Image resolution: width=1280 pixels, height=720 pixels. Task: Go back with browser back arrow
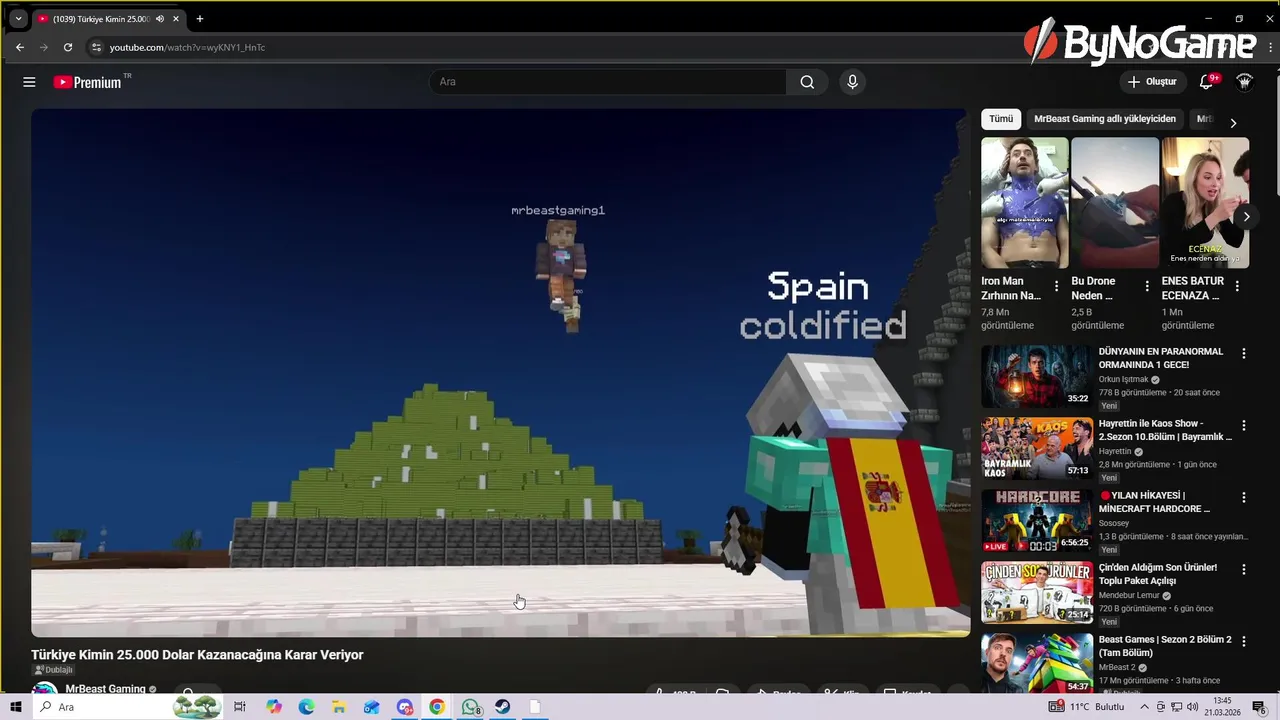click(x=20, y=47)
